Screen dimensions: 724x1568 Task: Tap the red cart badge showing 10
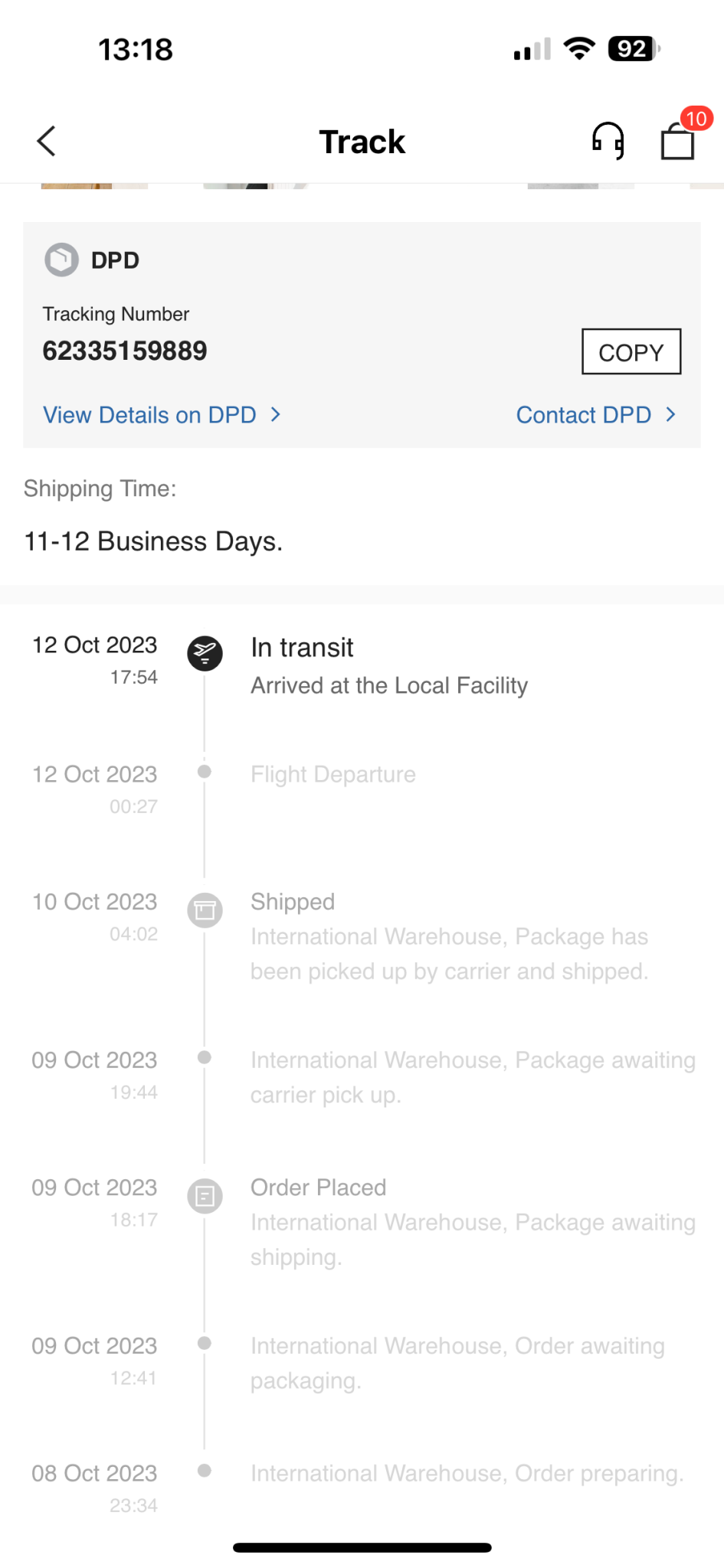coord(696,119)
